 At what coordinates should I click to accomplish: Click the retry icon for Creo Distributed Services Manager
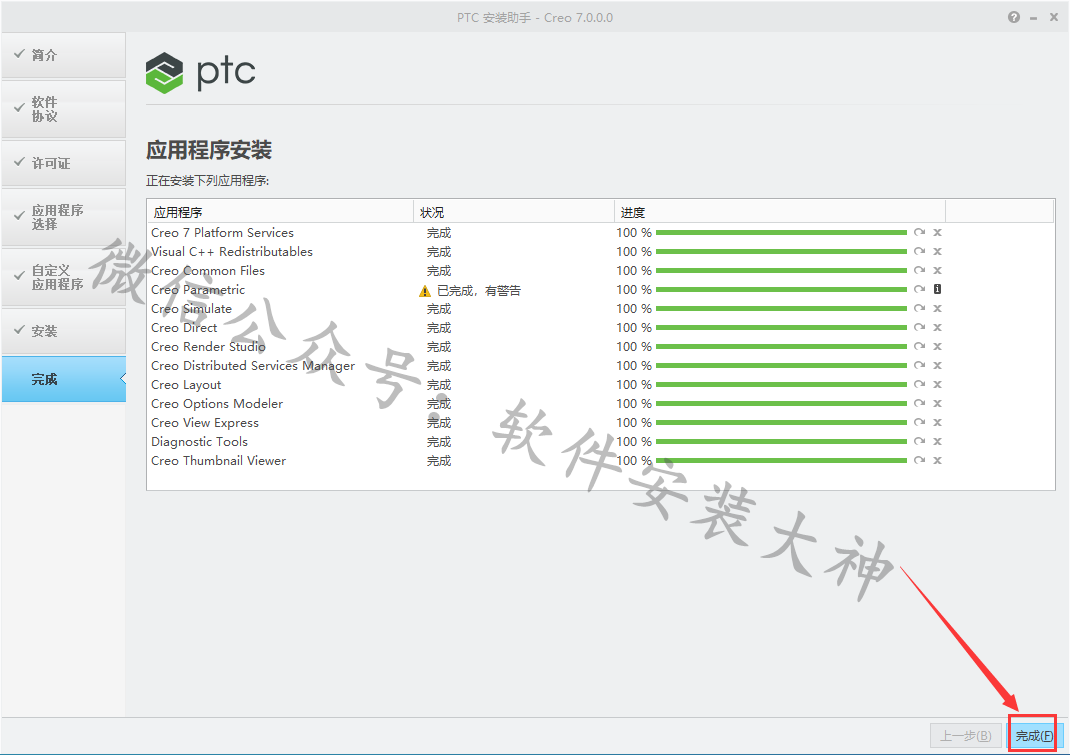919,366
